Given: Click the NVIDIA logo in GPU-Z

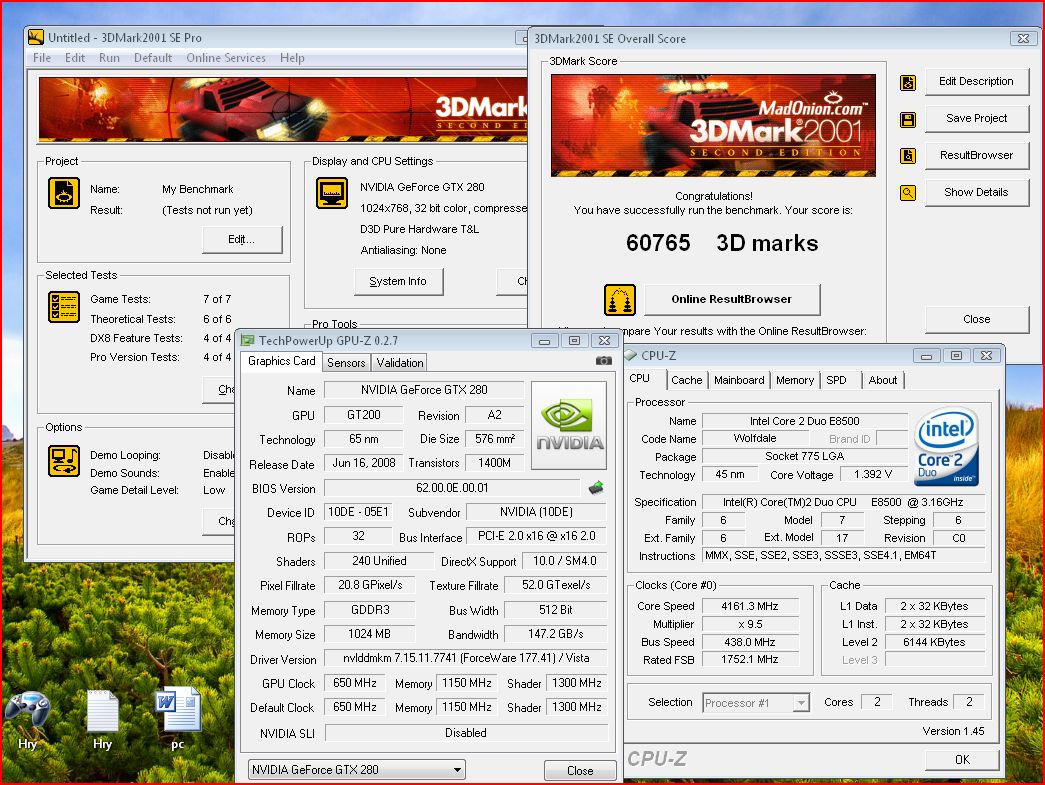Looking at the screenshot, I should click(x=568, y=425).
